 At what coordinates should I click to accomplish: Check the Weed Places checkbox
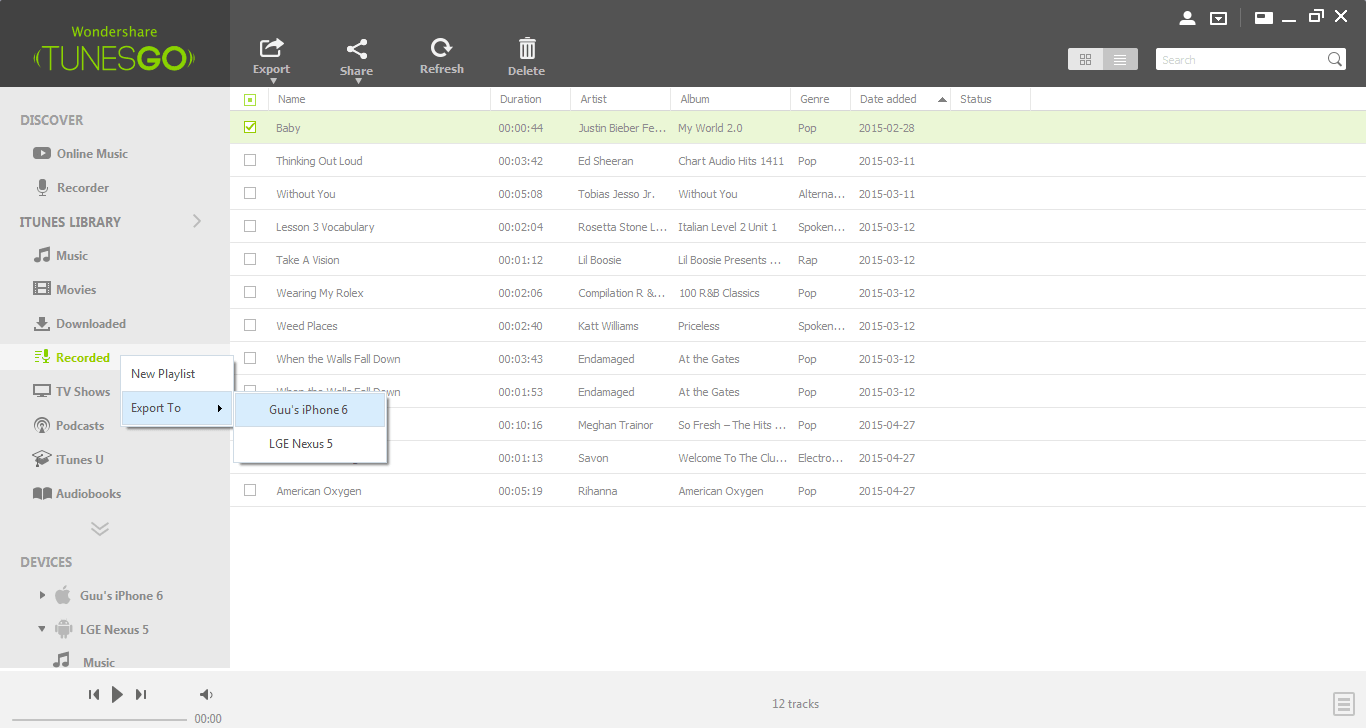[250, 325]
